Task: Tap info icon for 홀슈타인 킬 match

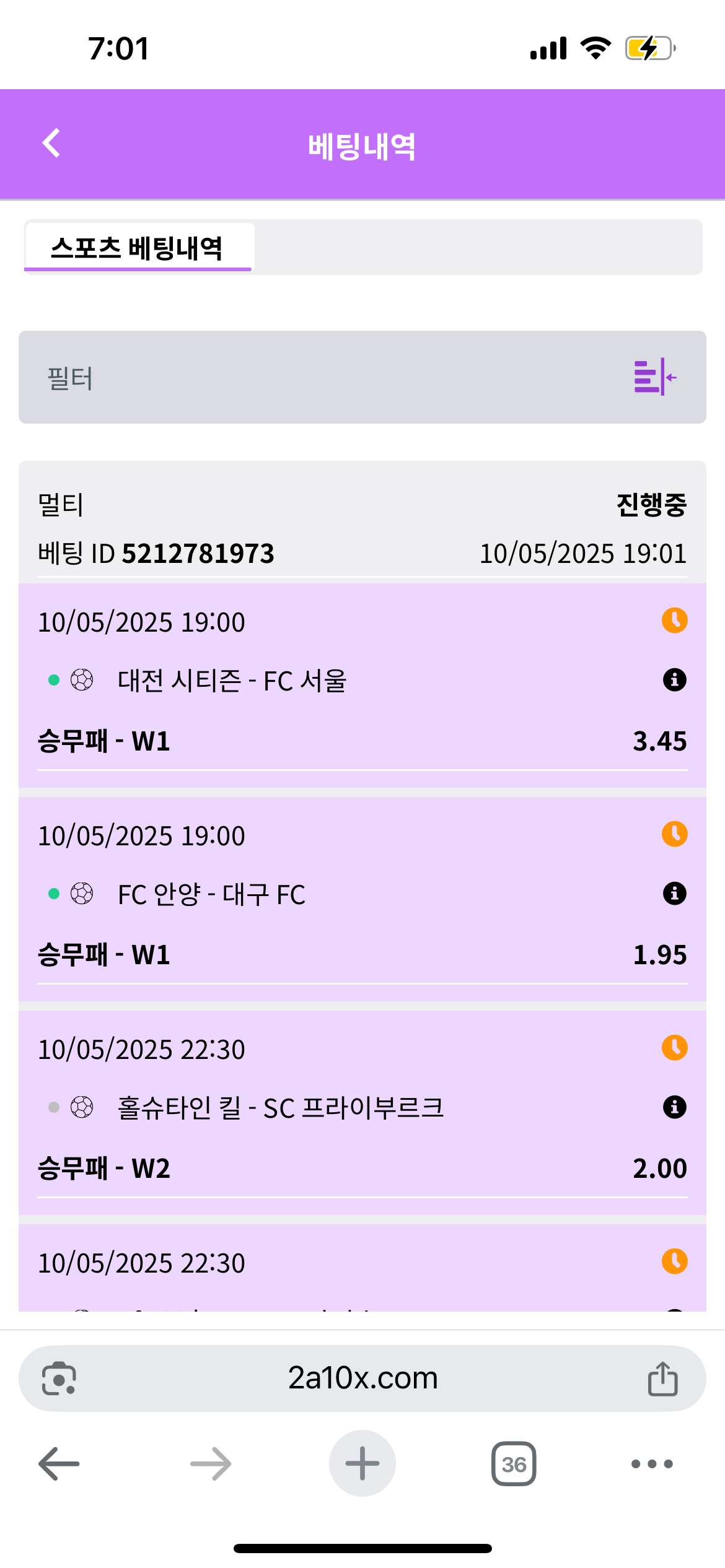Action: [x=674, y=1107]
